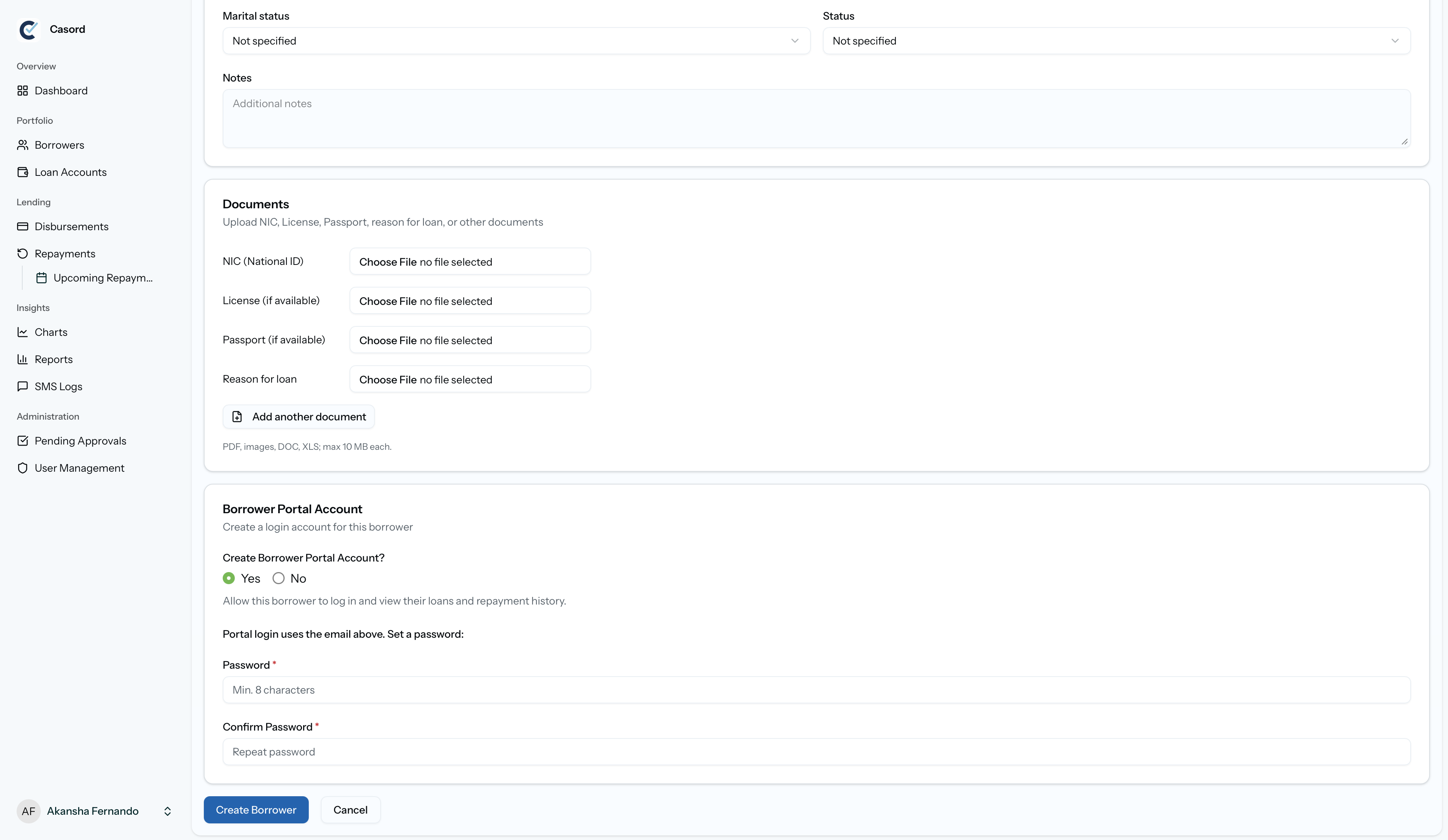Click Add another document
This screenshot has height=840, width=1448.
[298, 417]
